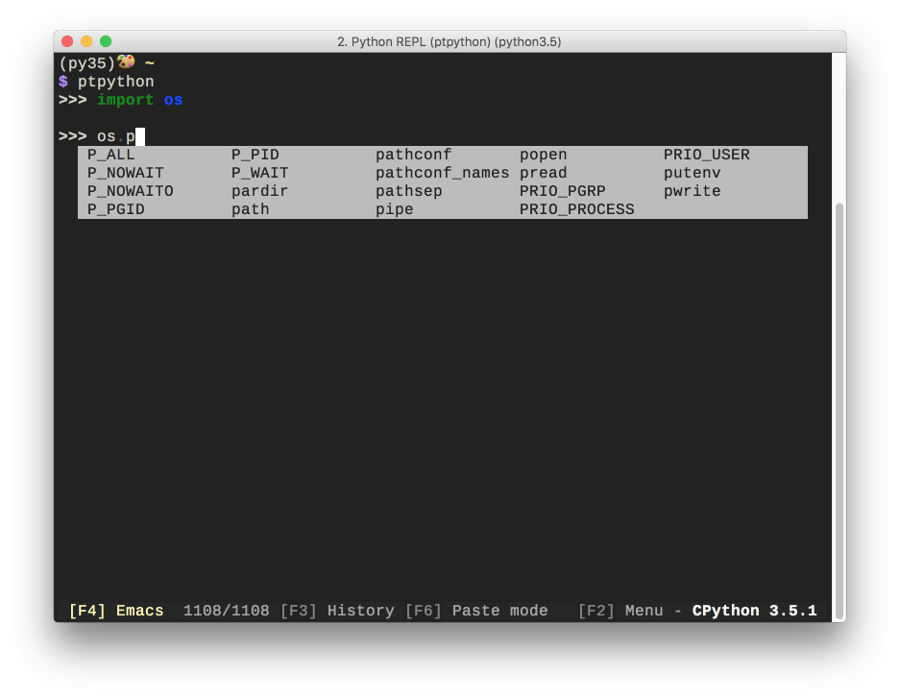Click the palette emoji in the prompt

[126, 62]
